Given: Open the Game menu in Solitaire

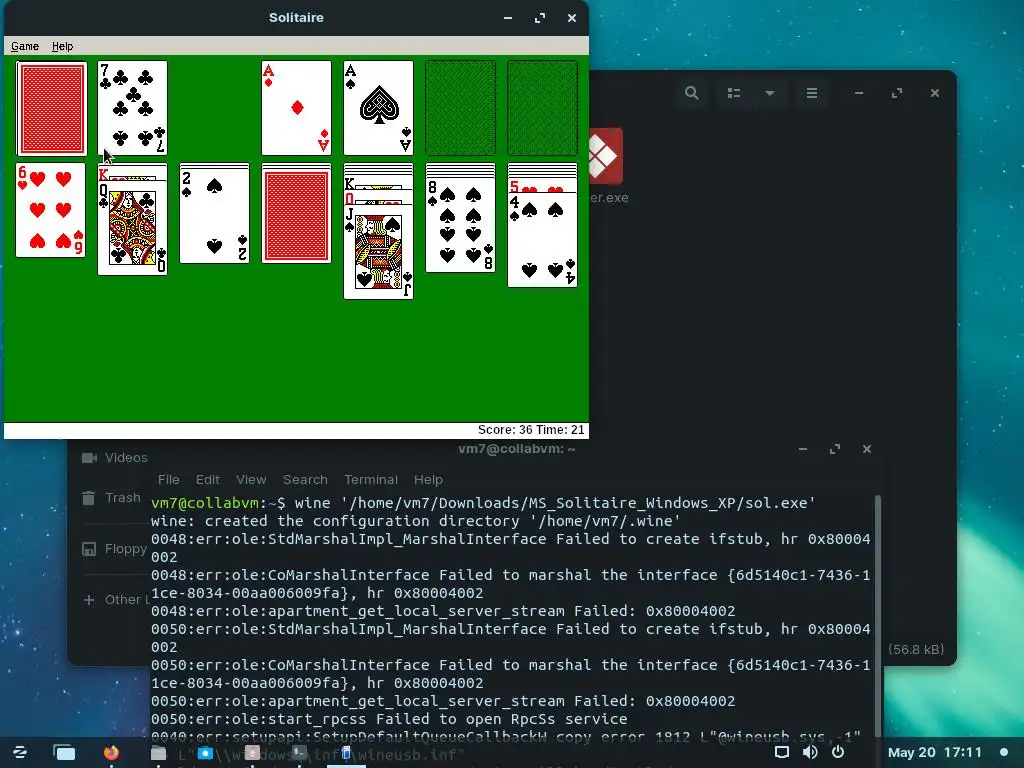Looking at the screenshot, I should pos(25,46).
